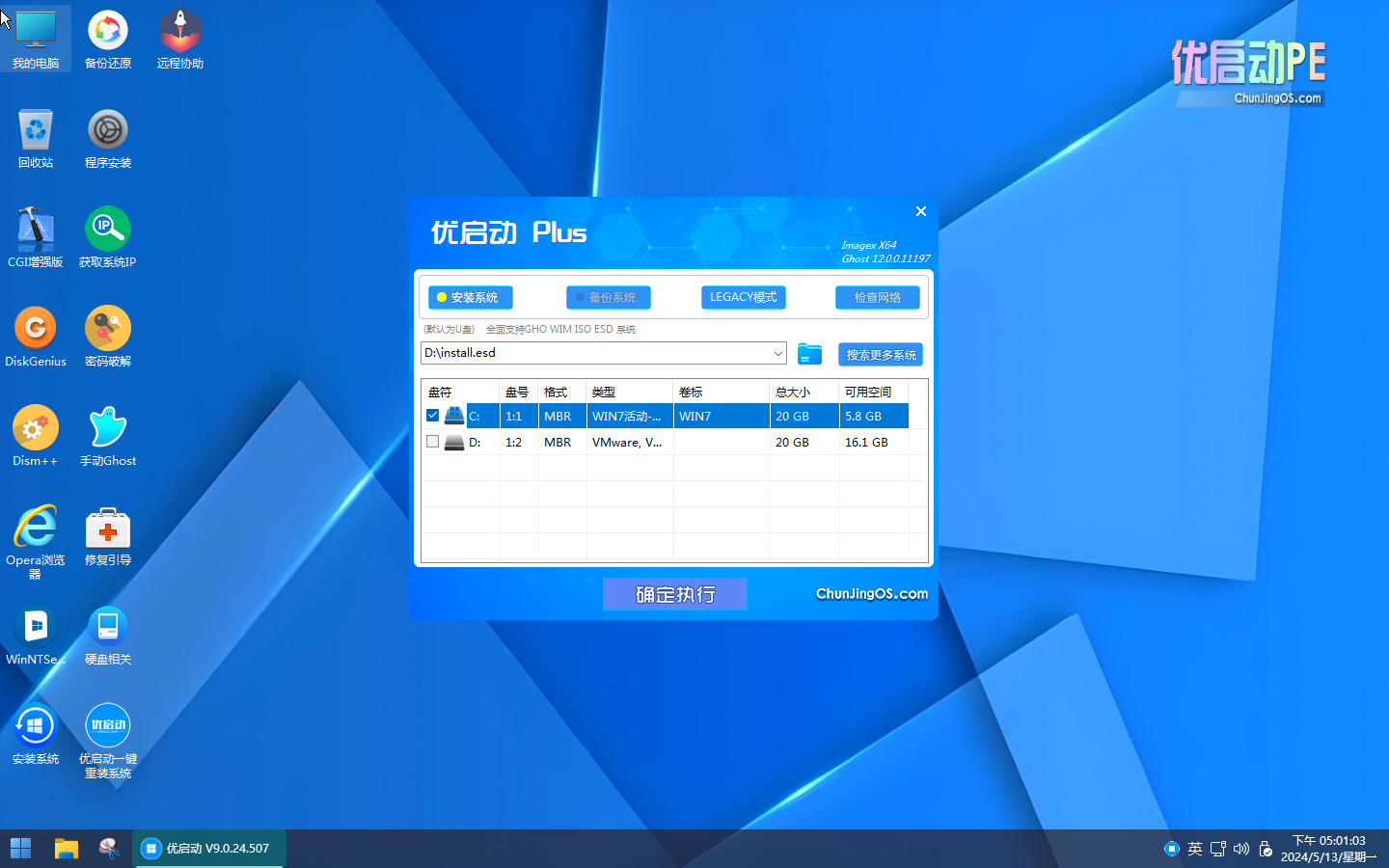Click the 盘号 column header
Screen dimensions: 1389x868
click(519, 392)
